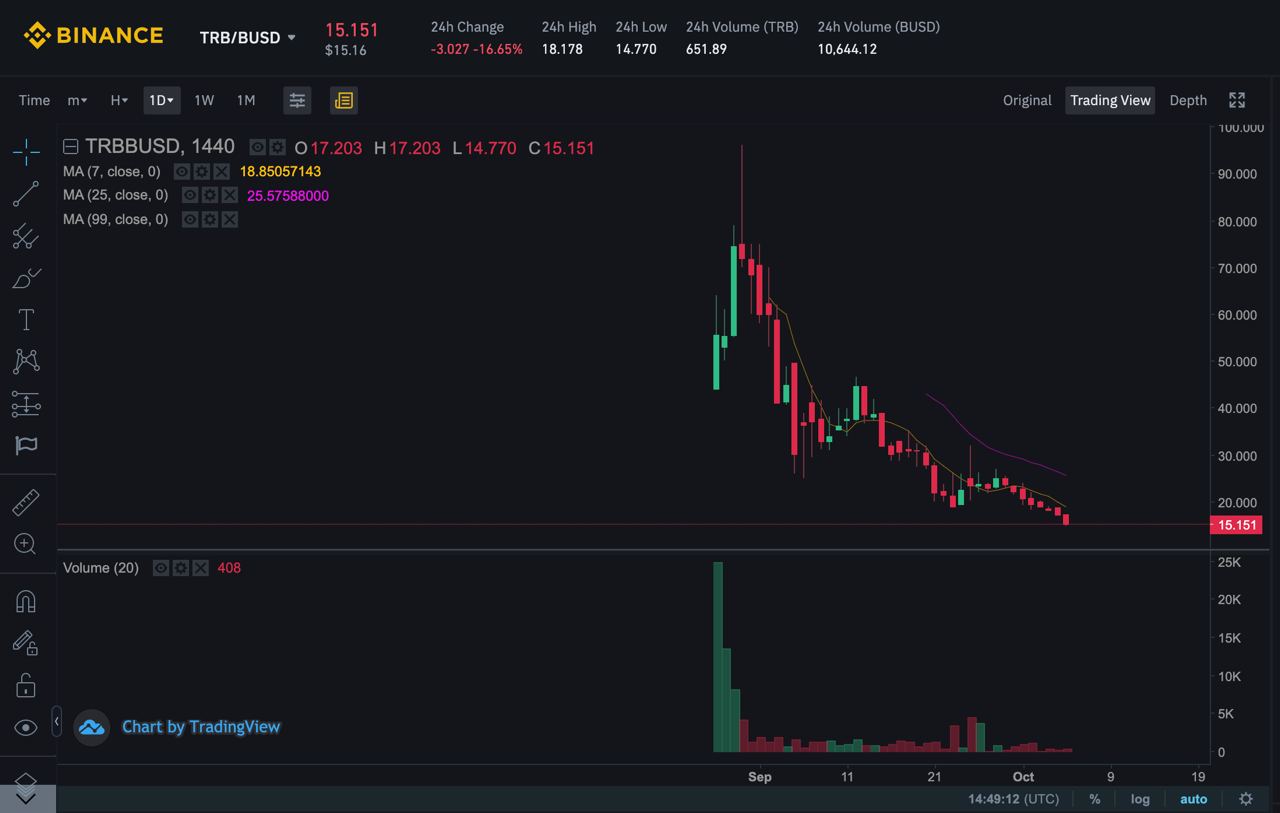Open MA 25 settings gear

[210, 195]
